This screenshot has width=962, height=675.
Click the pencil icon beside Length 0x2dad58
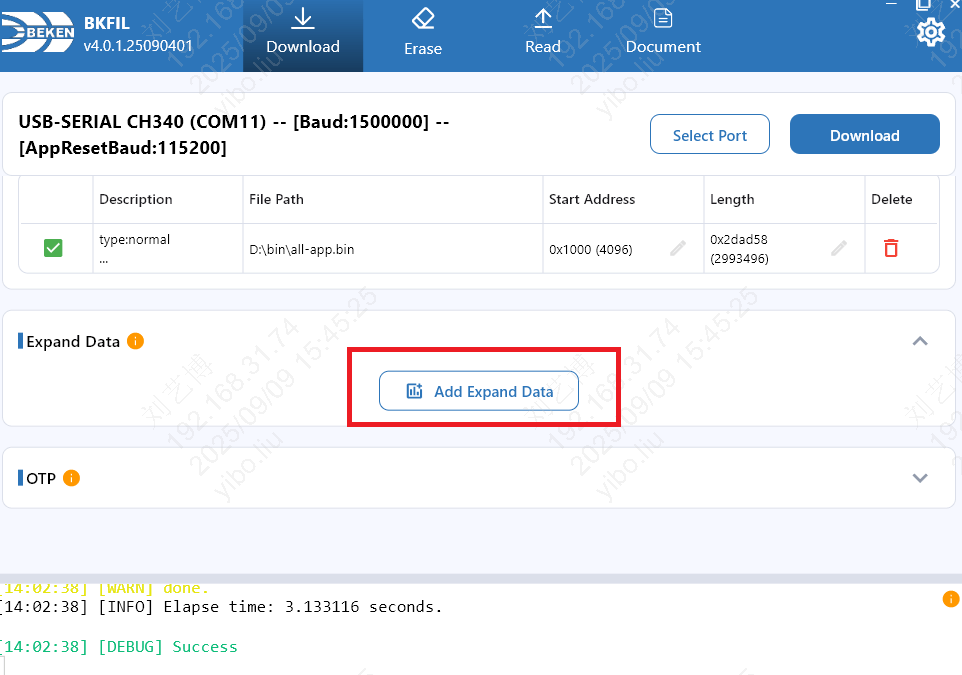tap(839, 248)
